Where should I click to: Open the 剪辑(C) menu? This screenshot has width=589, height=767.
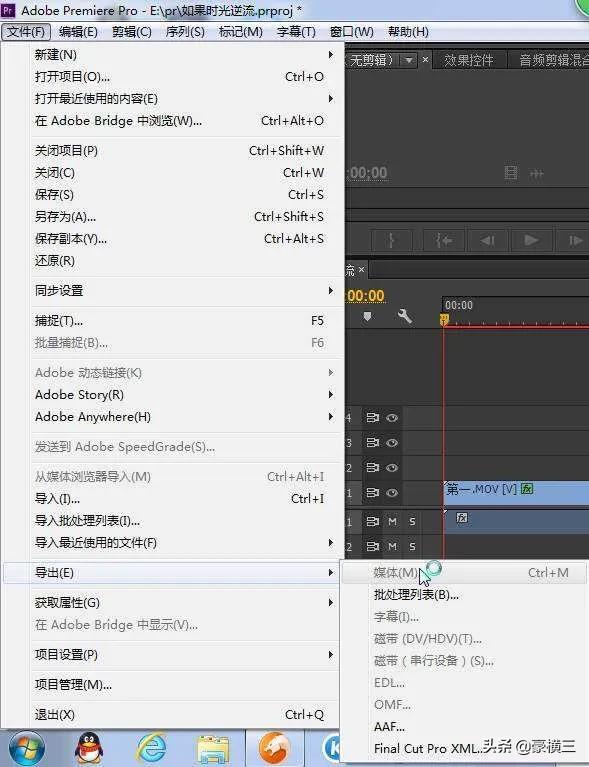pos(132,32)
